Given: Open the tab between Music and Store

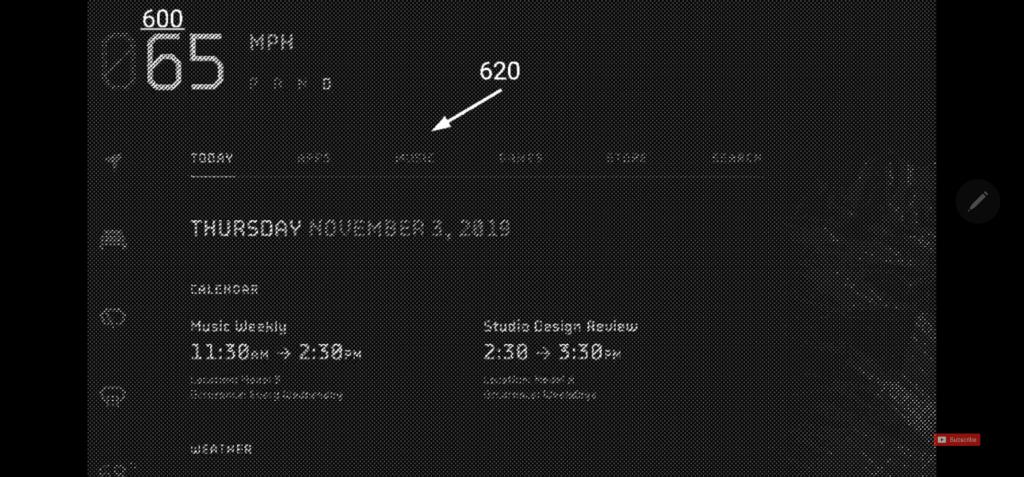Looking at the screenshot, I should point(520,158).
